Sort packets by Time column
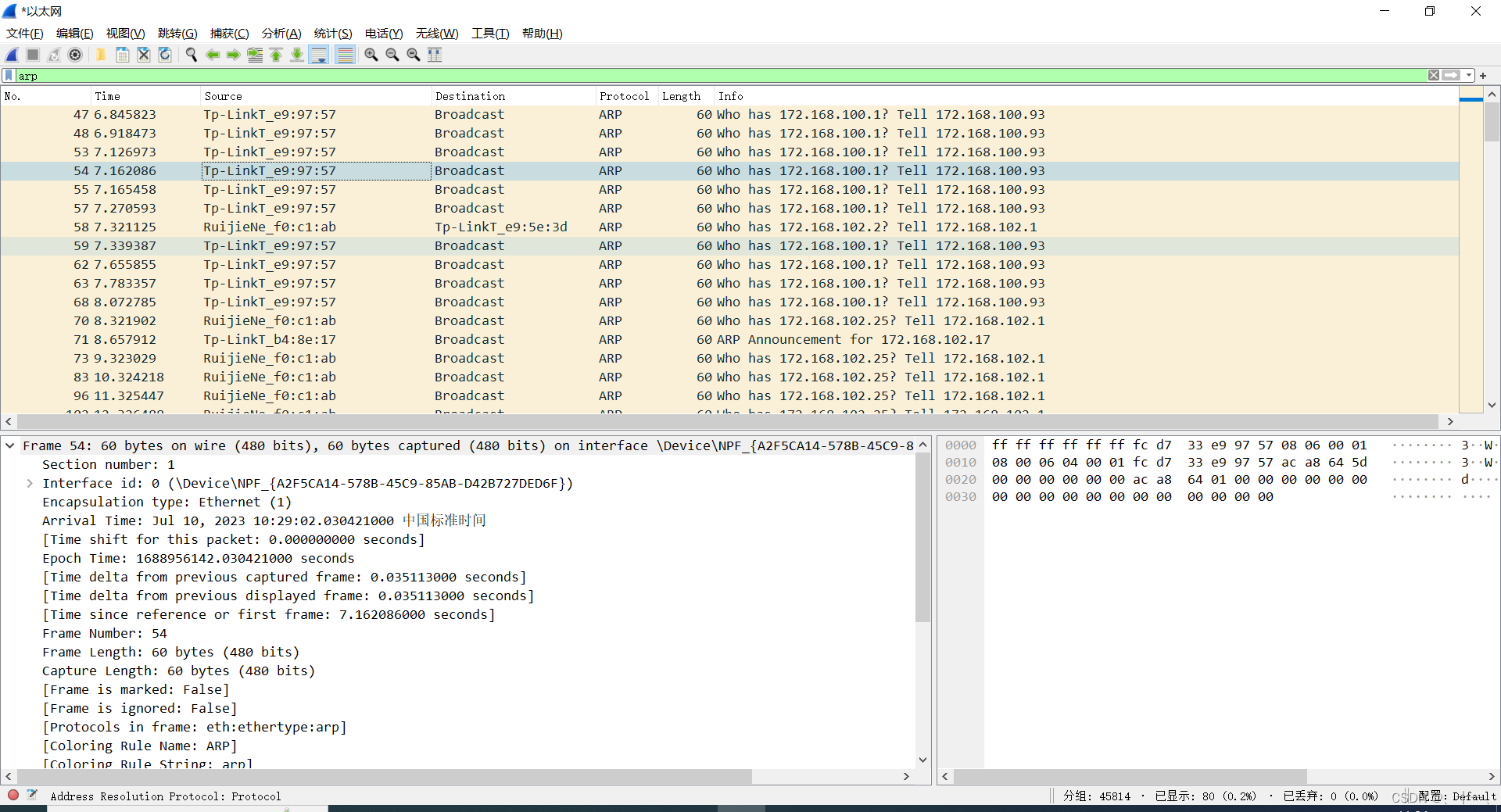Image resolution: width=1501 pixels, height=812 pixels. click(145, 96)
